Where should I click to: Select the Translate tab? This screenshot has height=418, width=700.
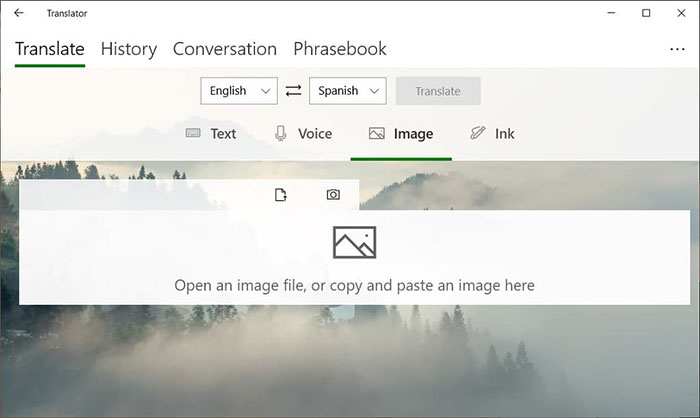pyautogui.click(x=50, y=49)
